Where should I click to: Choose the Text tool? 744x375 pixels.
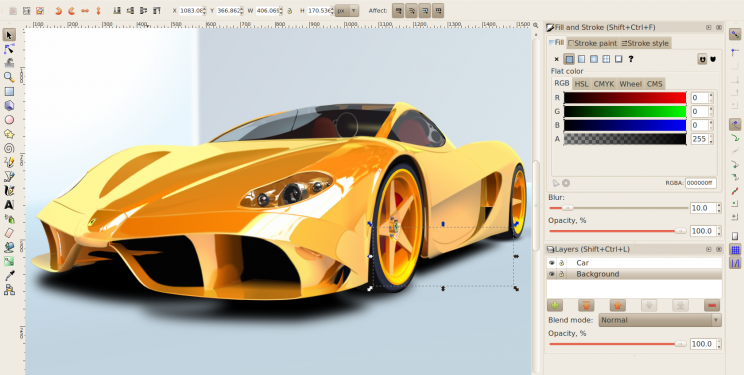[9, 205]
